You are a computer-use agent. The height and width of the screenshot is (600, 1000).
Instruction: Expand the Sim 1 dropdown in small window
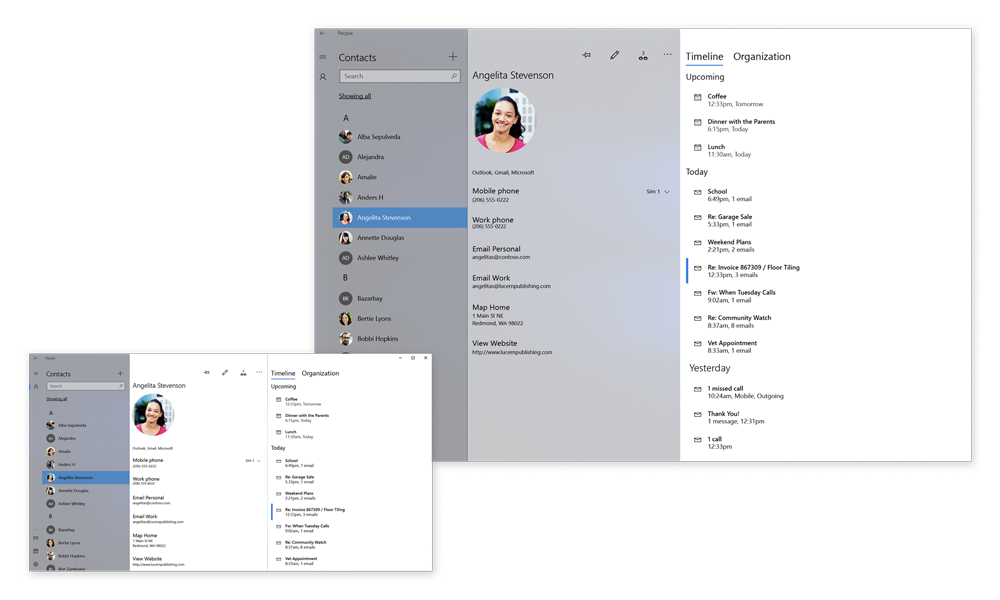pyautogui.click(x=253, y=460)
